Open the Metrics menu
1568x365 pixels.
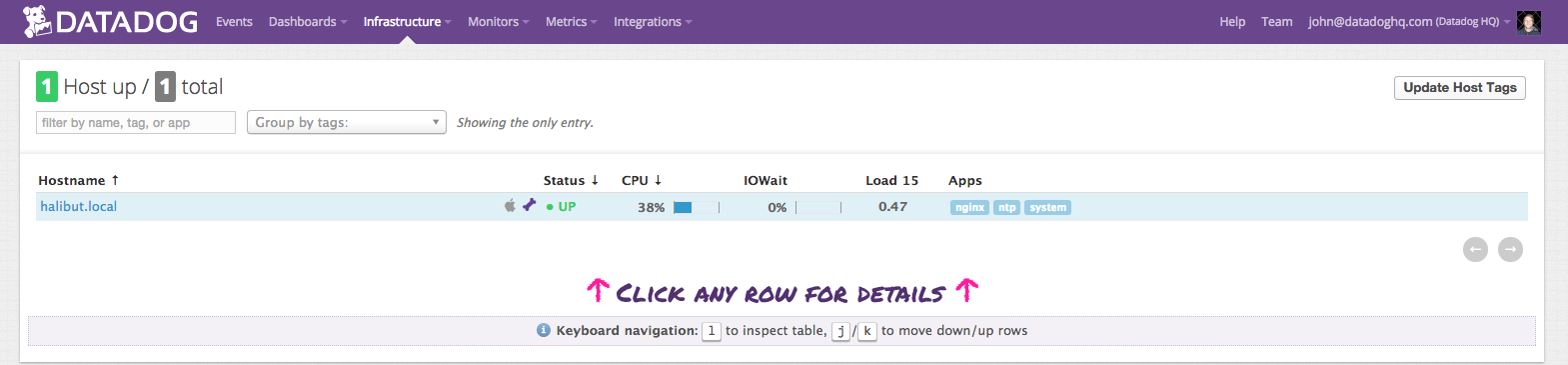(x=571, y=22)
